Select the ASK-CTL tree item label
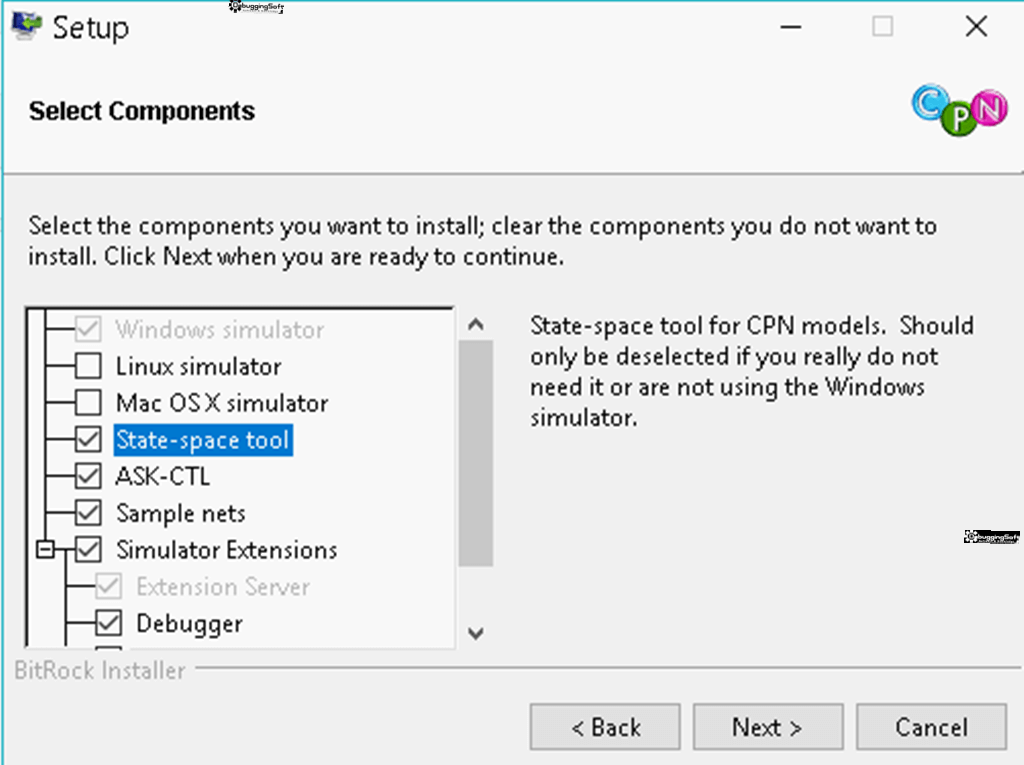 pyautogui.click(x=163, y=476)
